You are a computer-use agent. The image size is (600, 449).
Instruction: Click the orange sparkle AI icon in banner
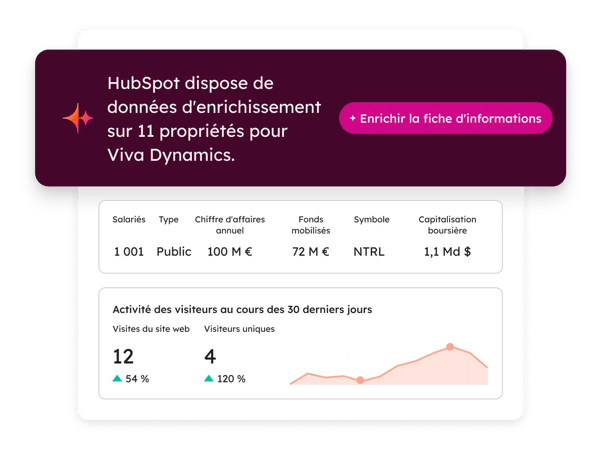tap(78, 118)
